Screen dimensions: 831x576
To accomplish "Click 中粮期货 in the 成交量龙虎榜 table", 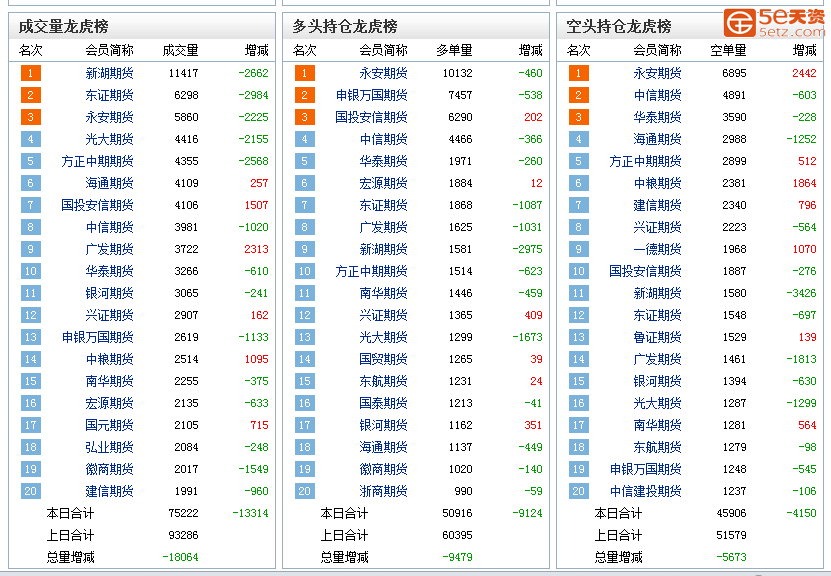I will pos(109,359).
